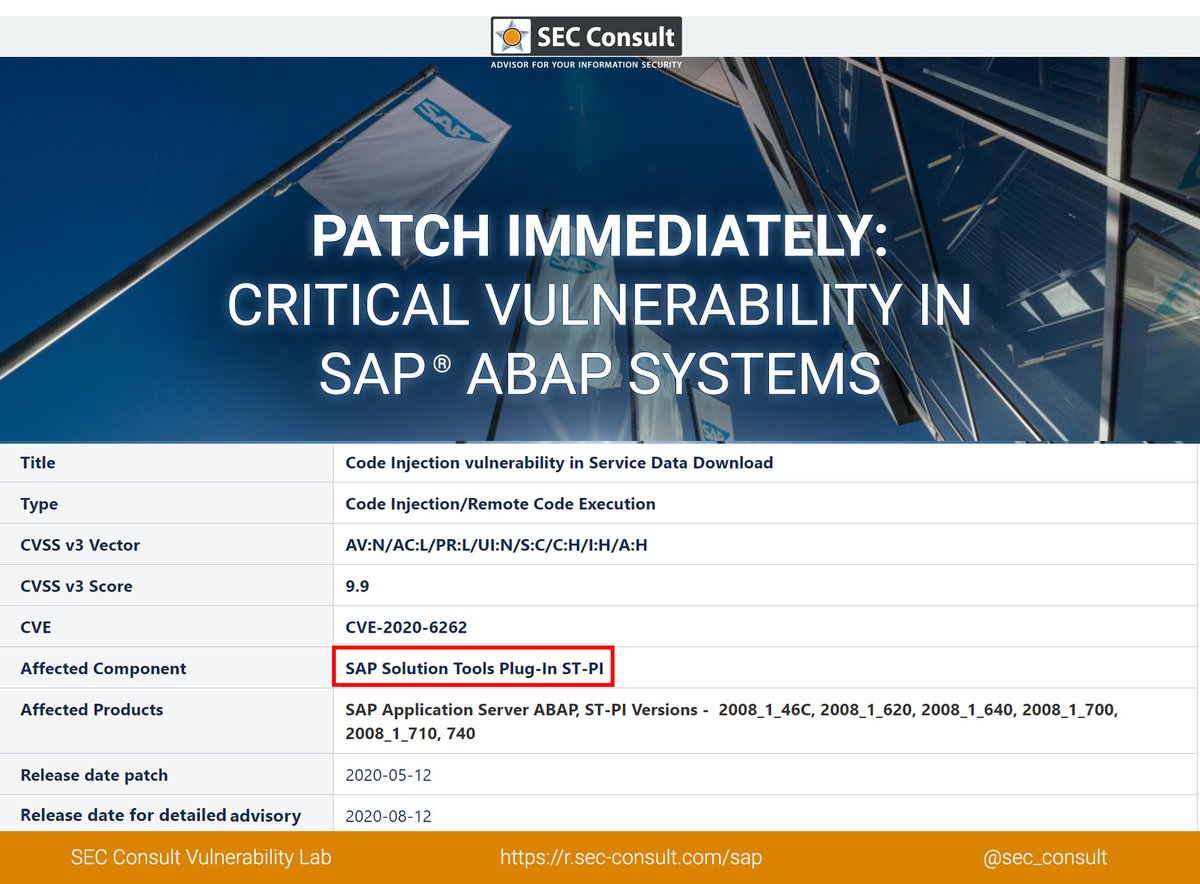Click the SEC Consult company name text
Viewport: 1200px width, 884px height.
(607, 38)
